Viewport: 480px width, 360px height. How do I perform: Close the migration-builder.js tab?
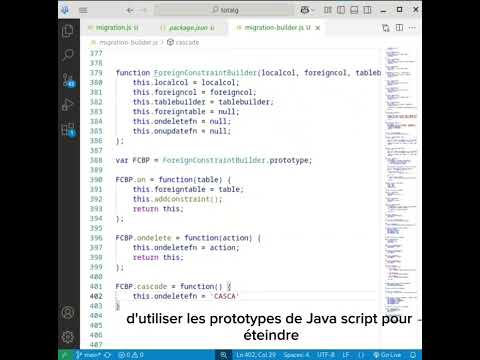click(x=318, y=28)
